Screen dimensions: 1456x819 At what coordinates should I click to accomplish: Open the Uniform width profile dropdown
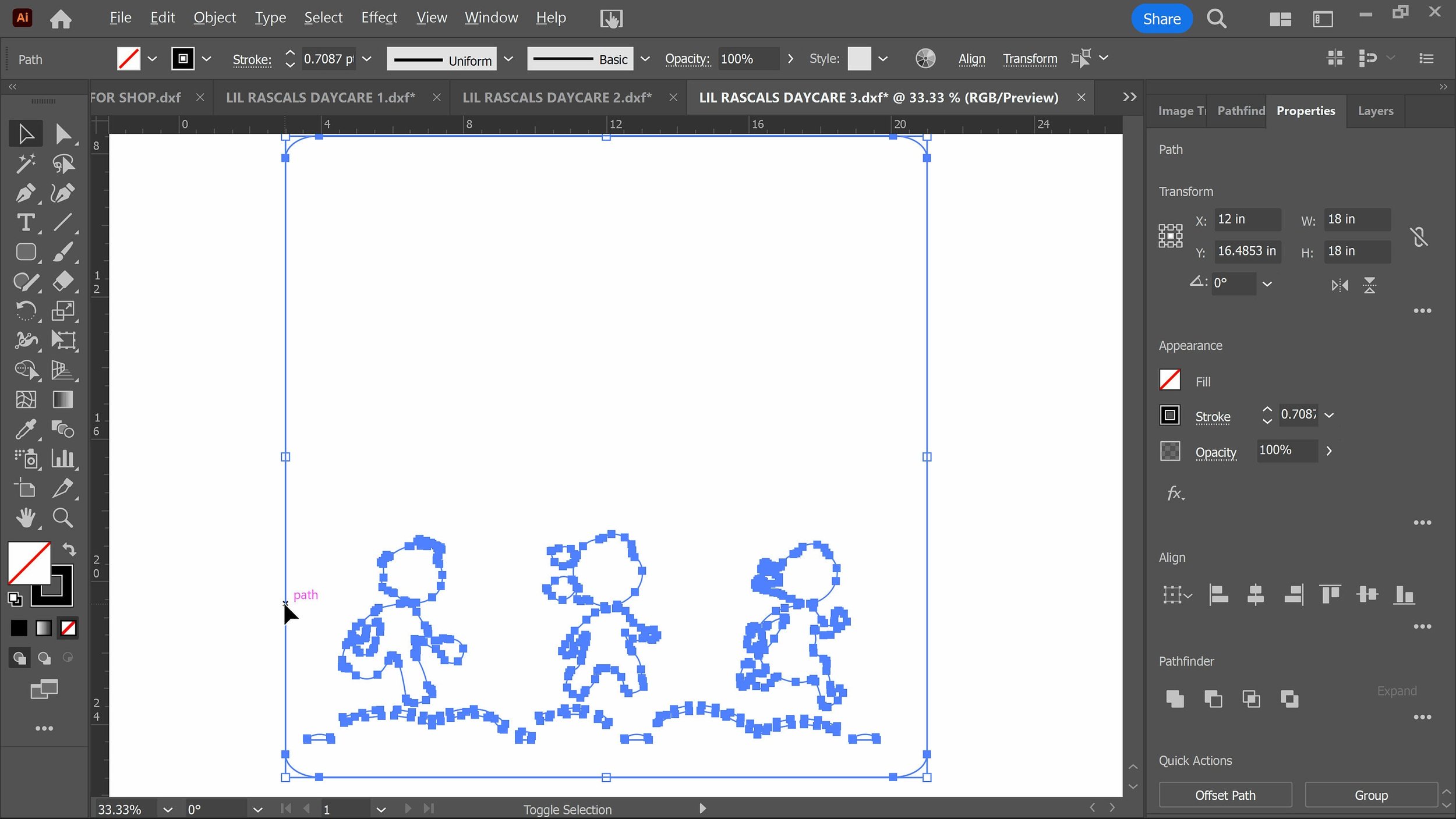coord(508,59)
